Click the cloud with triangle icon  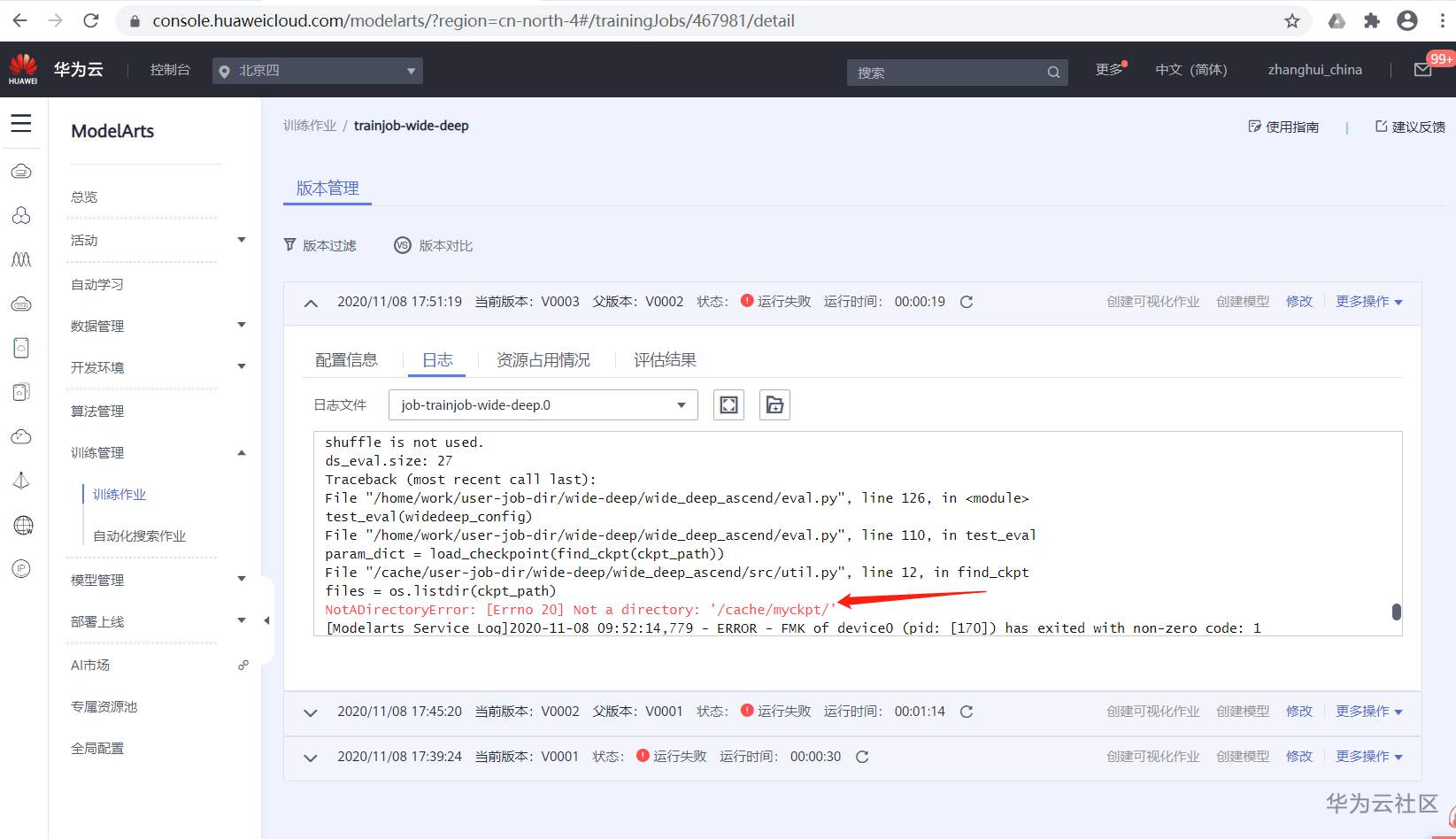(x=21, y=436)
